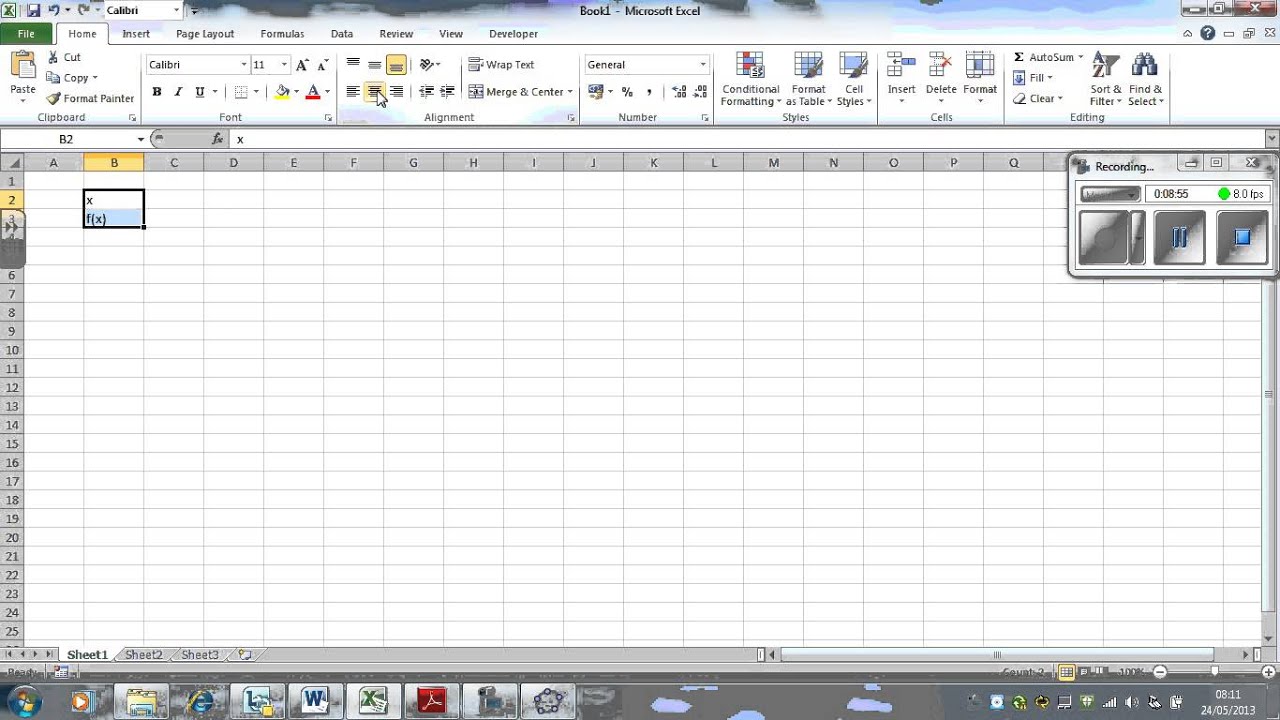
Task: Click the Wrap Text button
Action: click(502, 65)
